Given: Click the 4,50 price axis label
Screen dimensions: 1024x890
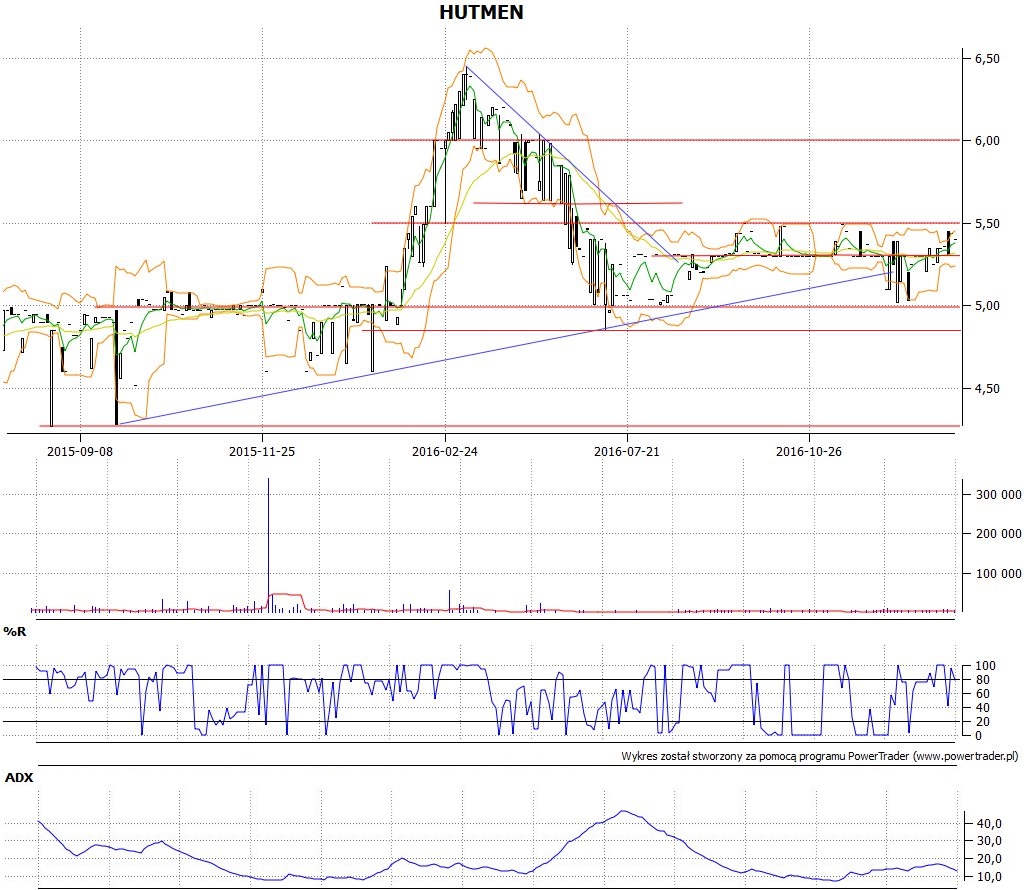Looking at the screenshot, I should click(x=987, y=389).
